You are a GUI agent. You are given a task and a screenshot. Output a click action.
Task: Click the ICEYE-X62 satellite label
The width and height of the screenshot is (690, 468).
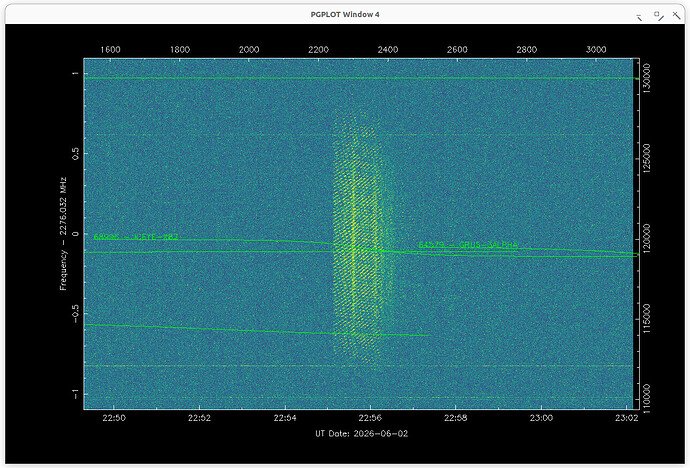tap(136, 237)
